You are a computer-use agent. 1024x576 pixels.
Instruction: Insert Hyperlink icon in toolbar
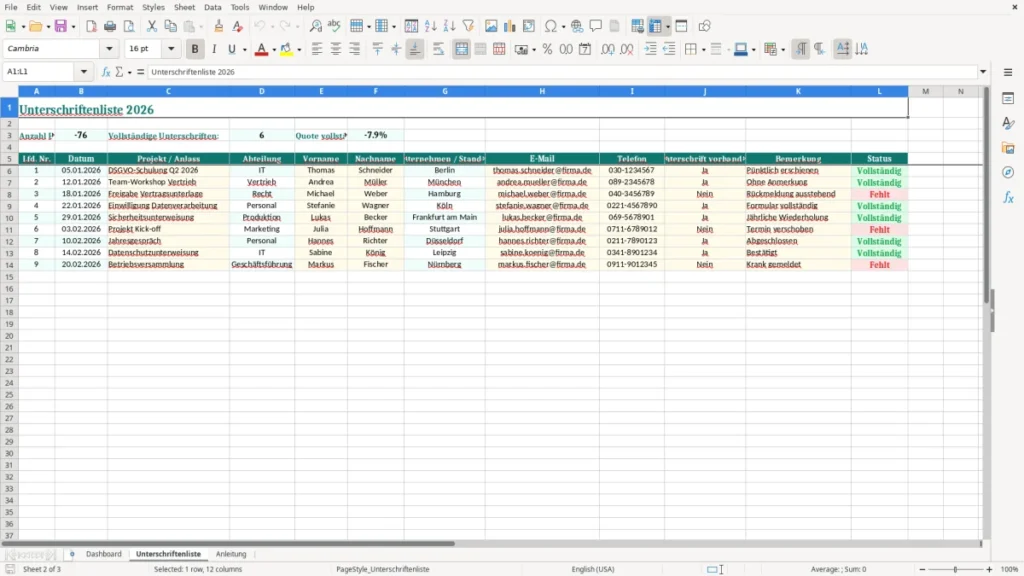tap(577, 26)
